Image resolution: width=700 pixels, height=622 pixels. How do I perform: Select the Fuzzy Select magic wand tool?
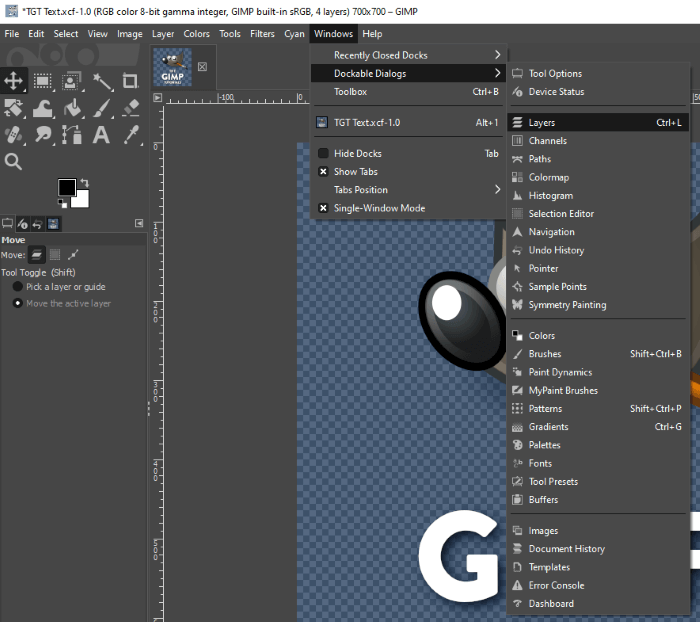tap(102, 81)
